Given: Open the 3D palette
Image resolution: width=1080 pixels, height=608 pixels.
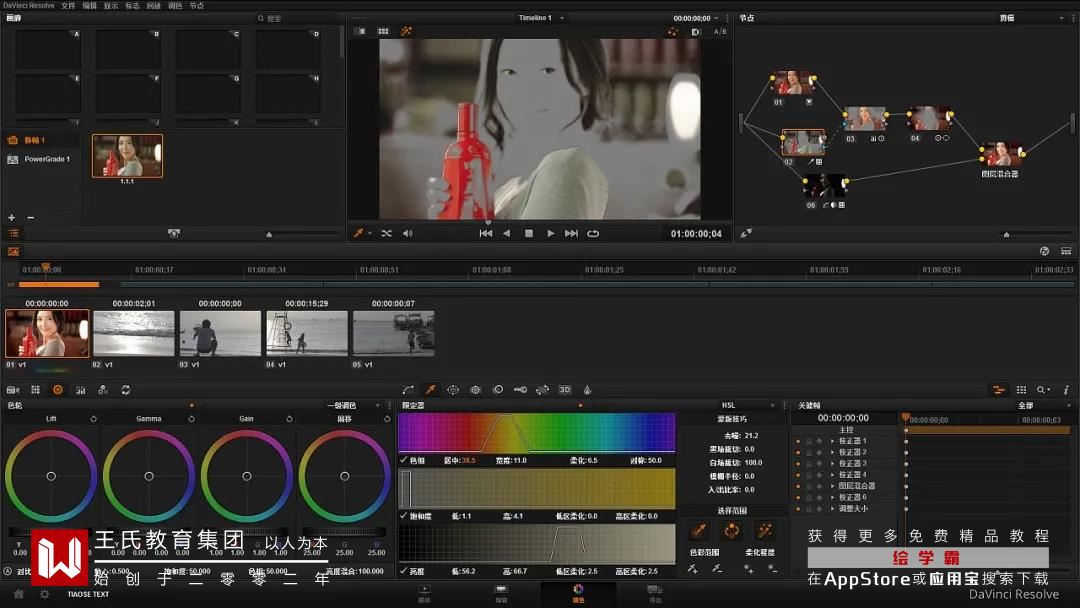Looking at the screenshot, I should 565,390.
